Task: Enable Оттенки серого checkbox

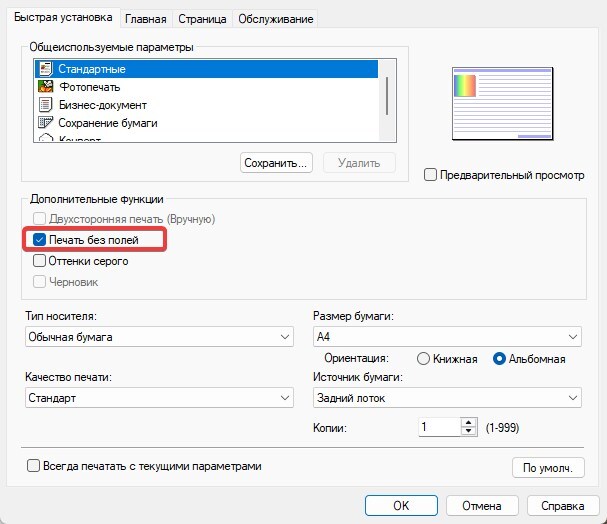Action: (x=39, y=261)
